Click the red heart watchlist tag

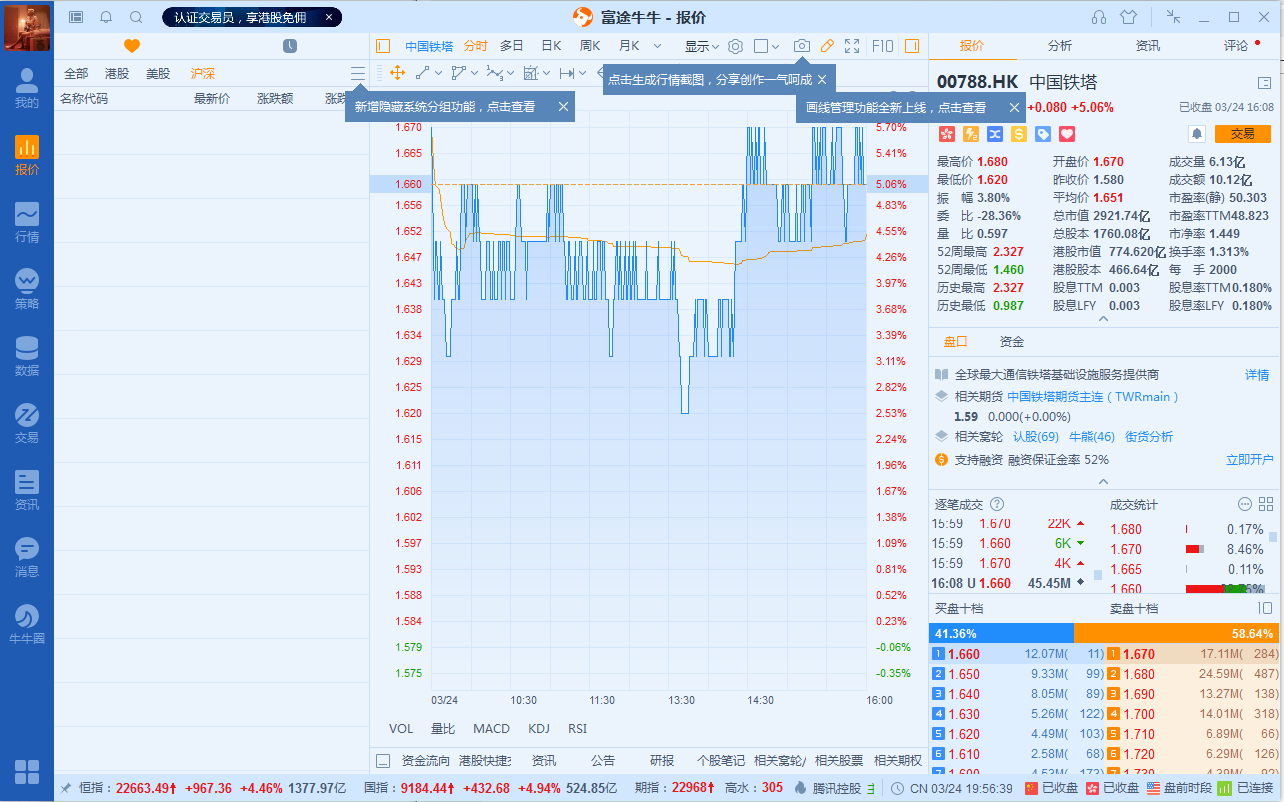click(1066, 133)
